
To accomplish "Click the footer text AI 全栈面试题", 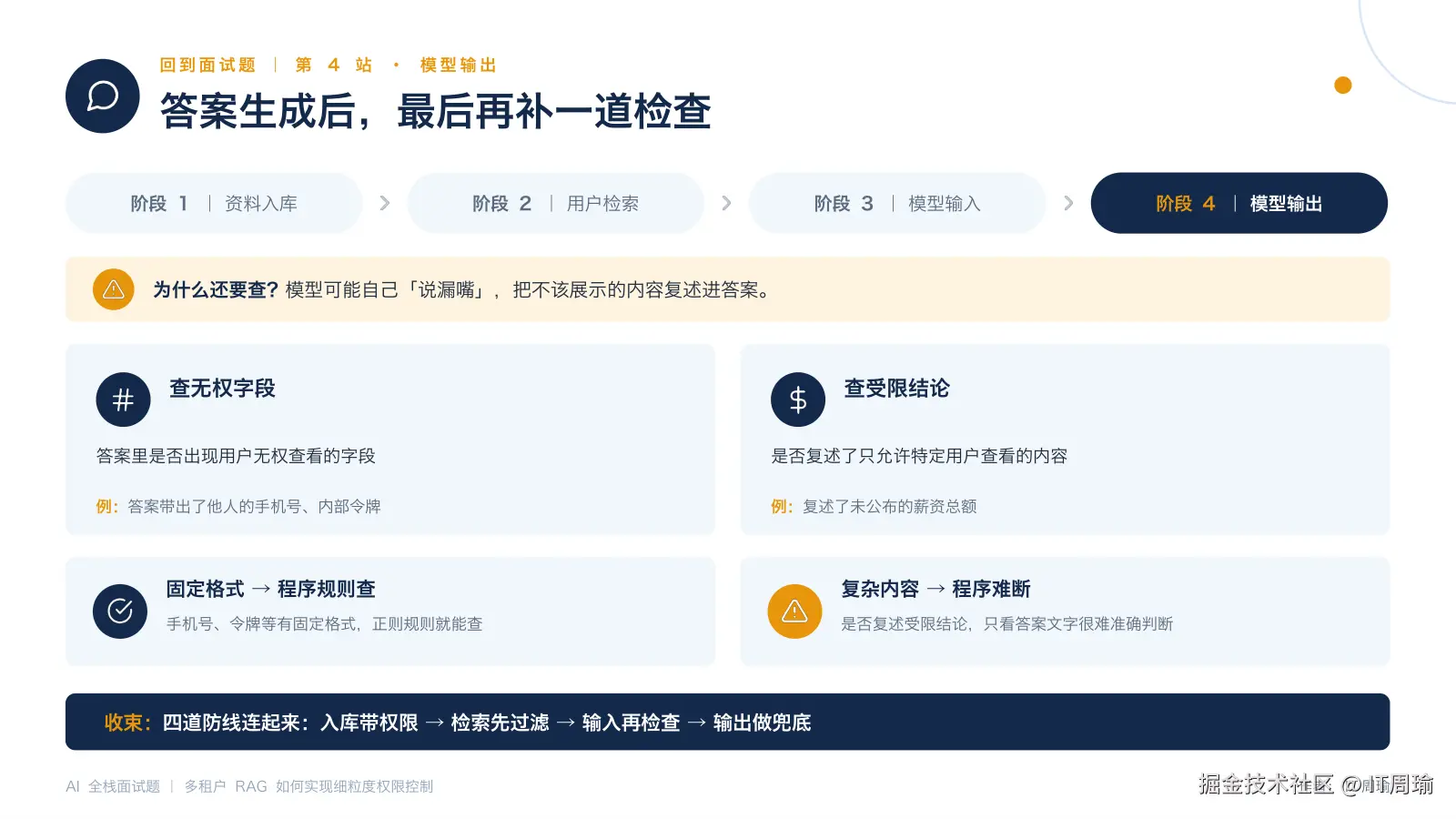I will (113, 786).
